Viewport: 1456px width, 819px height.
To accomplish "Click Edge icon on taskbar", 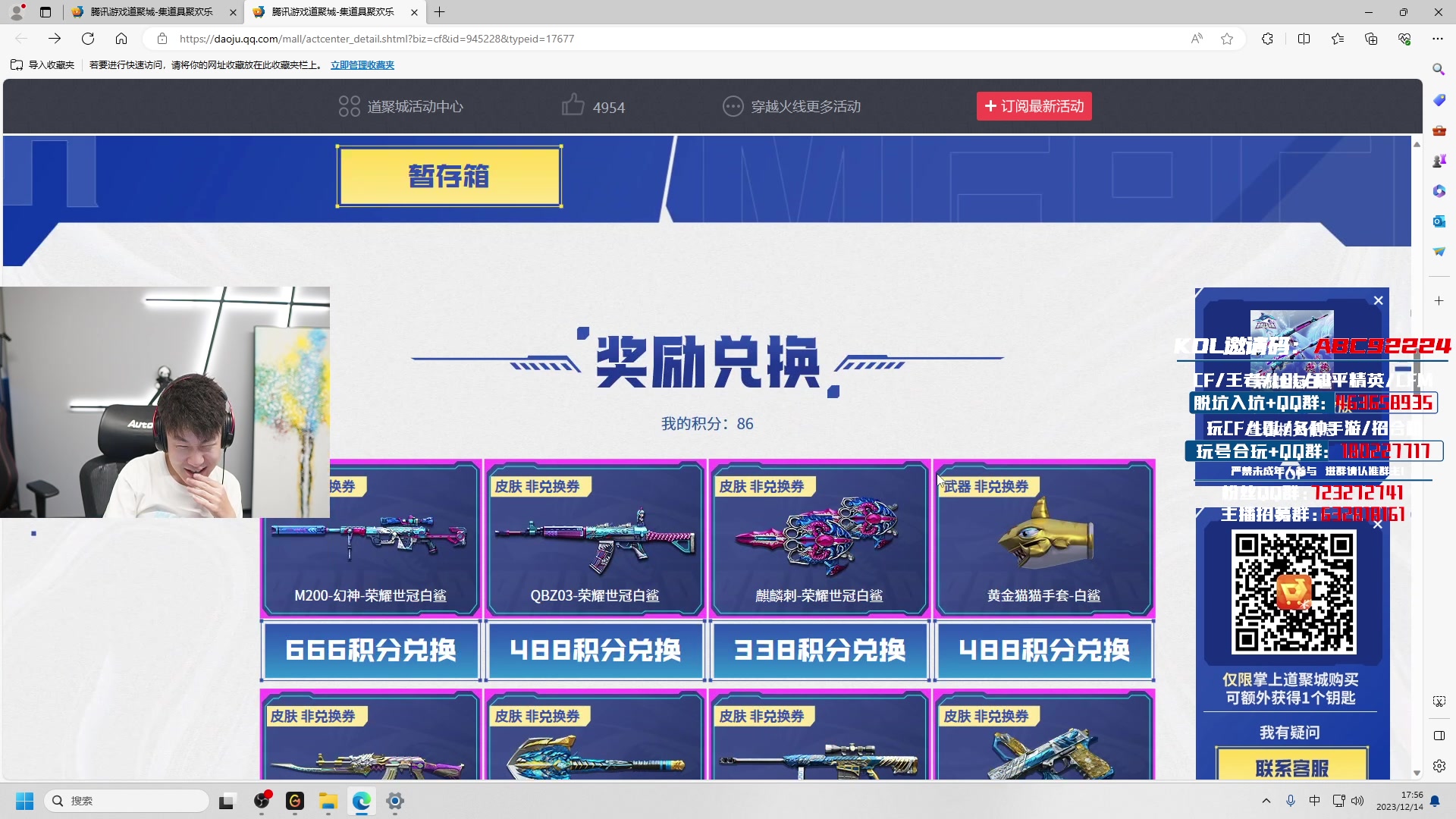I will (362, 801).
